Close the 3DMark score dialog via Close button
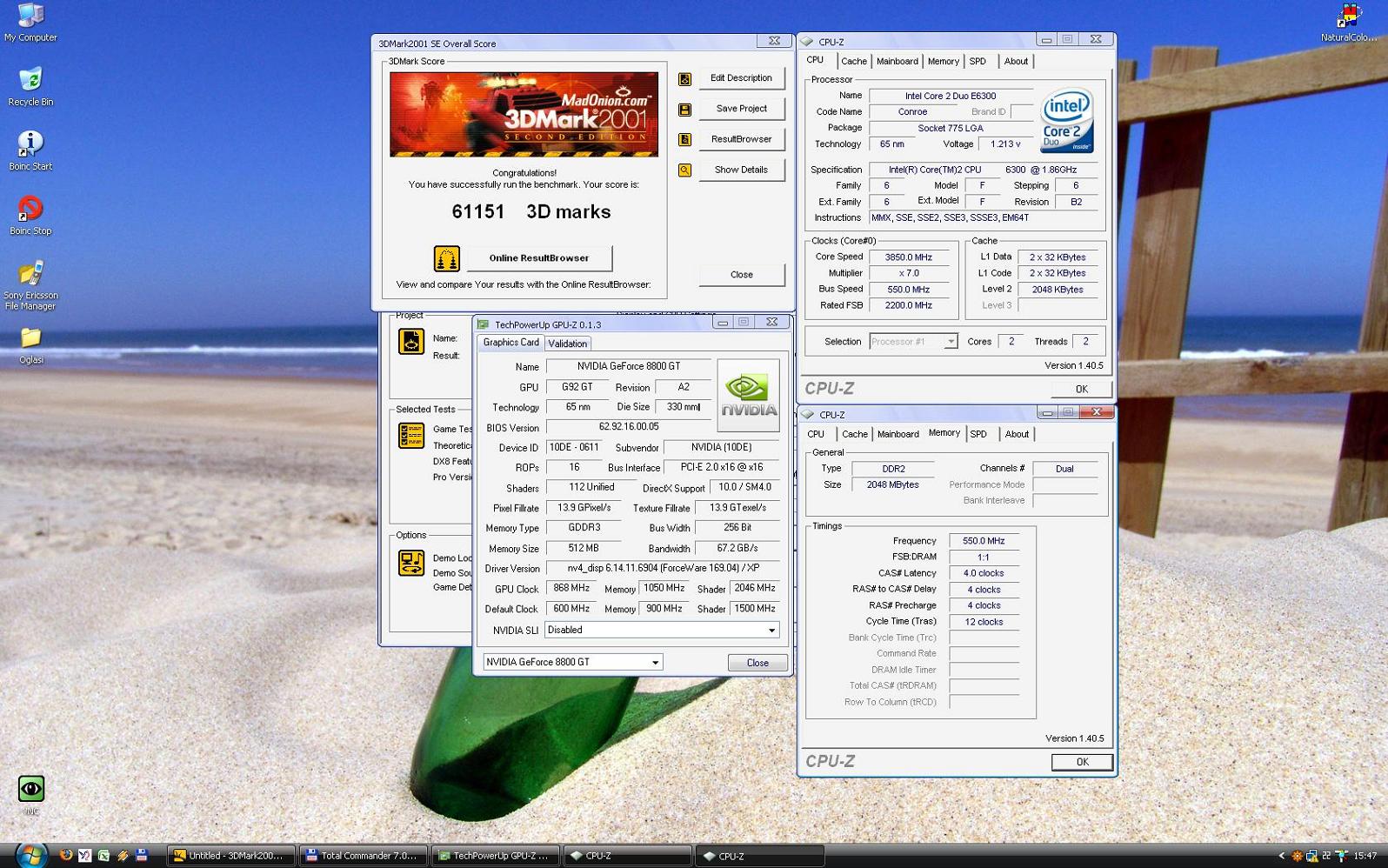This screenshot has height=868, width=1388. [x=741, y=275]
